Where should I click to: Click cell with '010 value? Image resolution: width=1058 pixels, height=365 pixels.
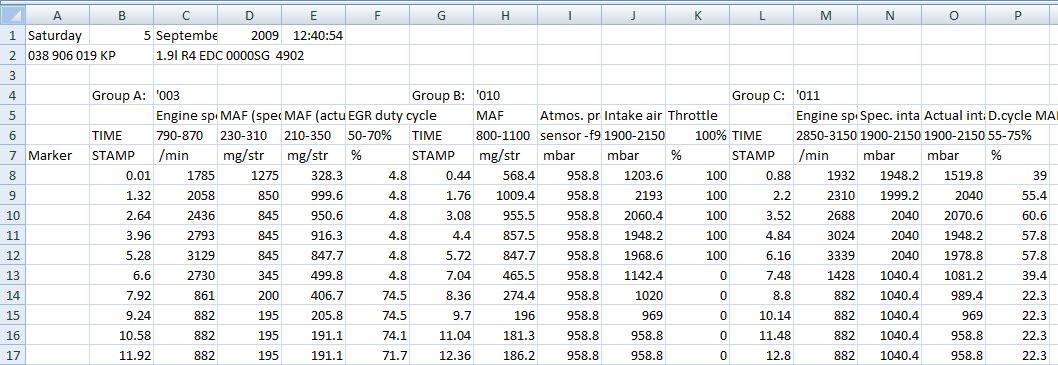click(505, 96)
